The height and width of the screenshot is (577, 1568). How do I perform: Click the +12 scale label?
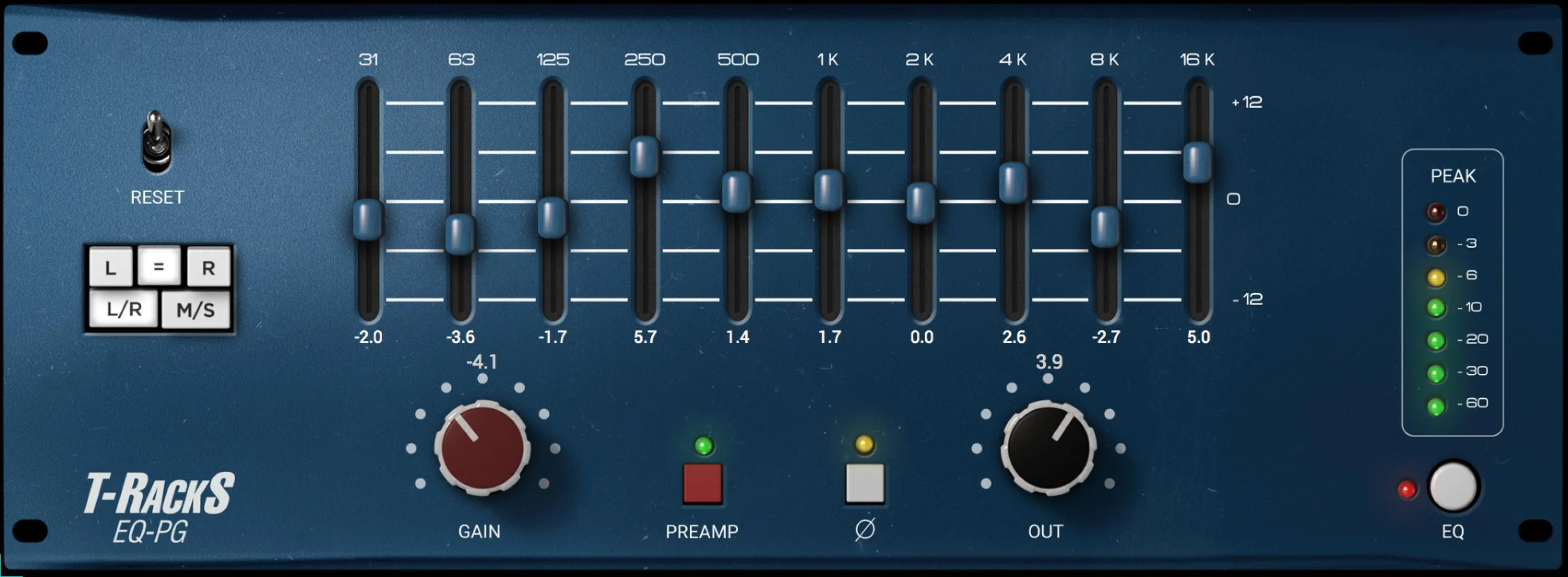point(1247,101)
